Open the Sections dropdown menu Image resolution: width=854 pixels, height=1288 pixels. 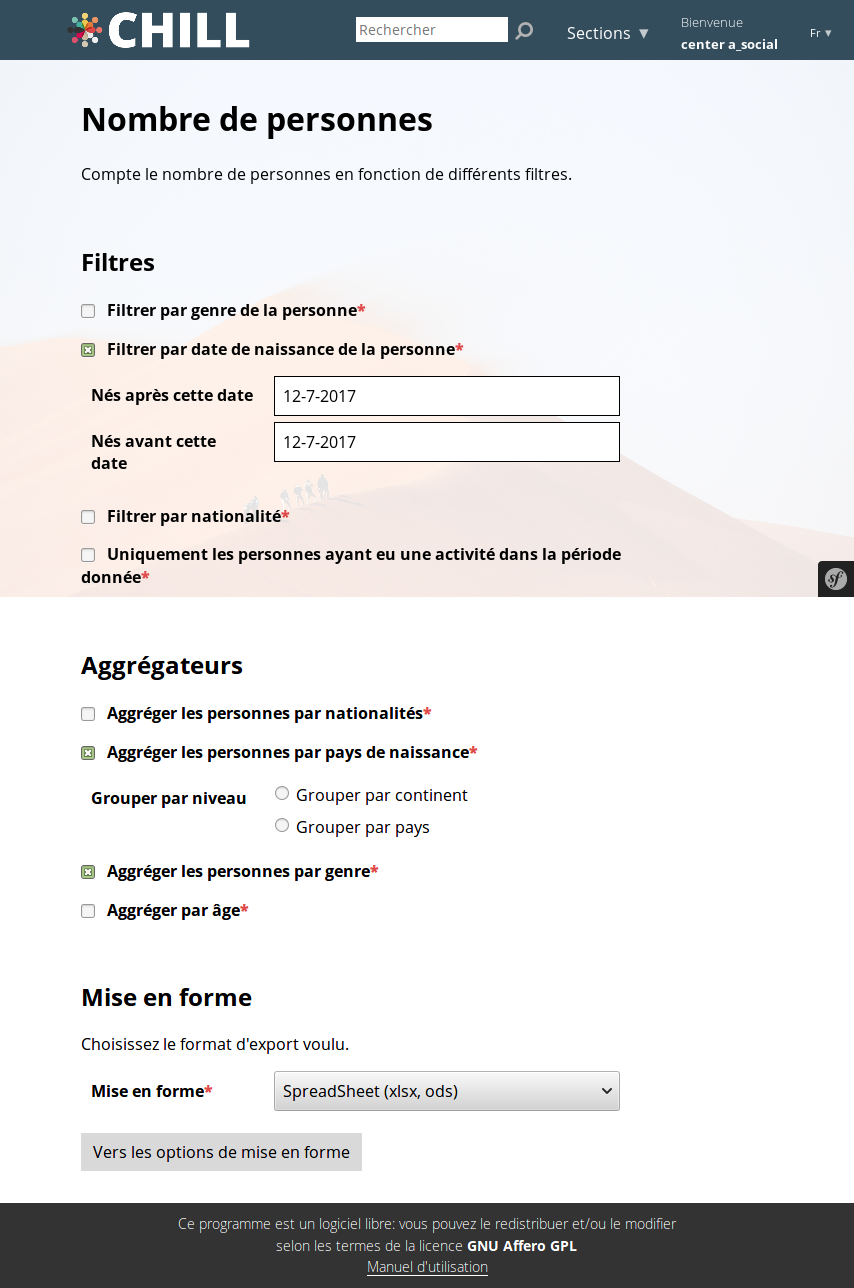(608, 33)
